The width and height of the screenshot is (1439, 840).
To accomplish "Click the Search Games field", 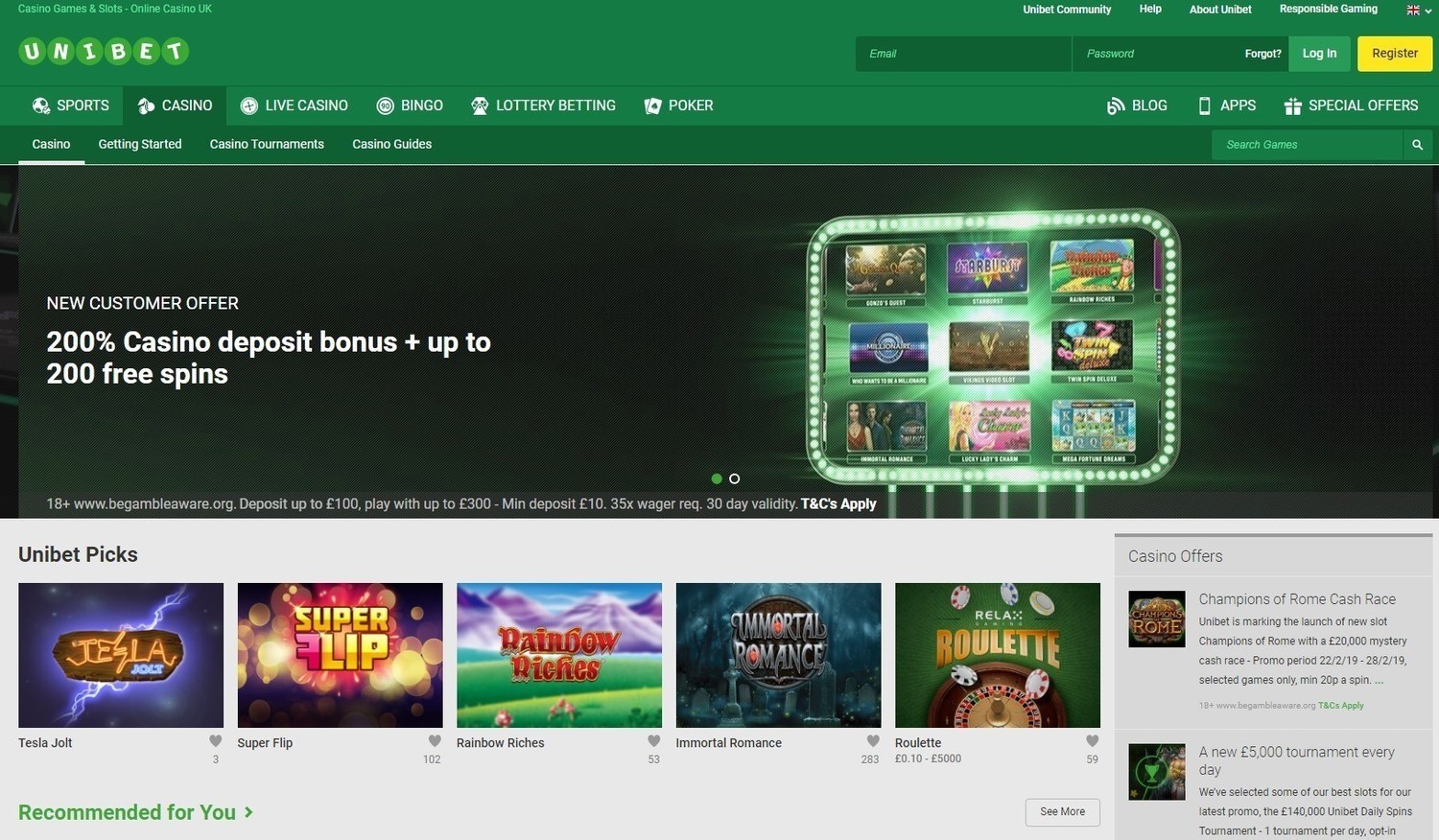I will click(1307, 145).
